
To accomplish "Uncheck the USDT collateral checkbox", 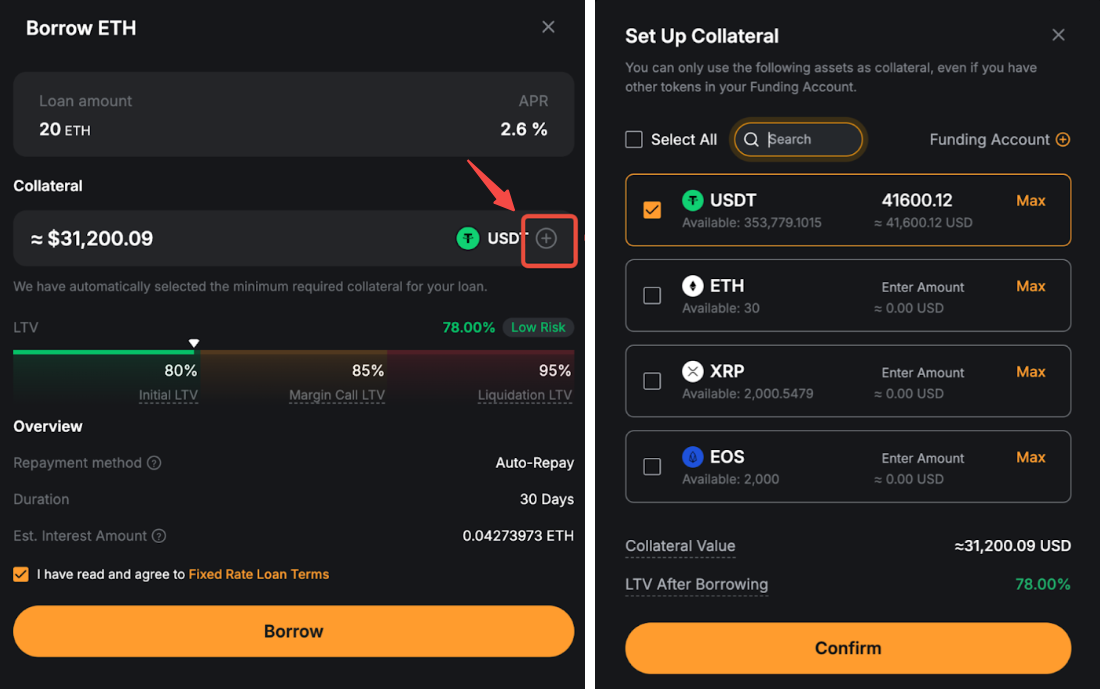I will (x=652, y=210).
